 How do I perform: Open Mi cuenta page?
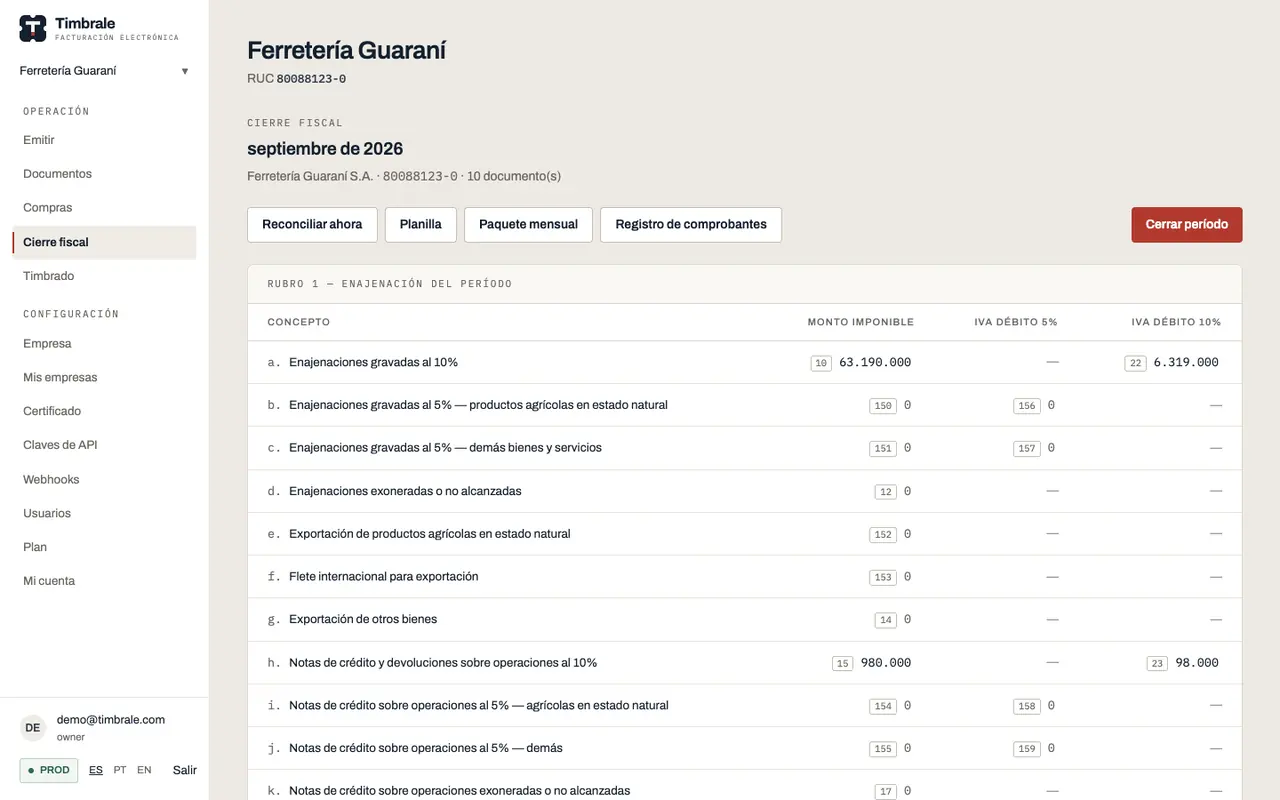pos(49,581)
